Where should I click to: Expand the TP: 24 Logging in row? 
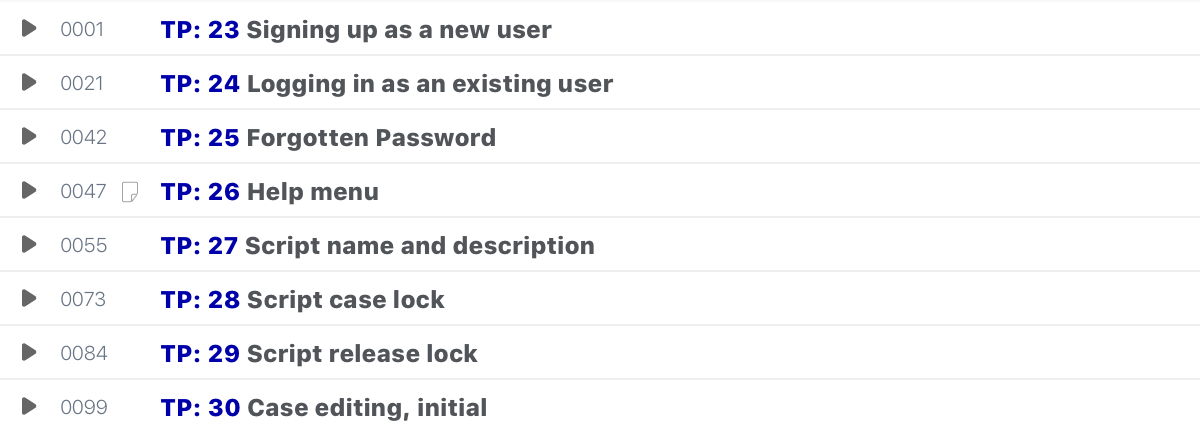click(29, 83)
